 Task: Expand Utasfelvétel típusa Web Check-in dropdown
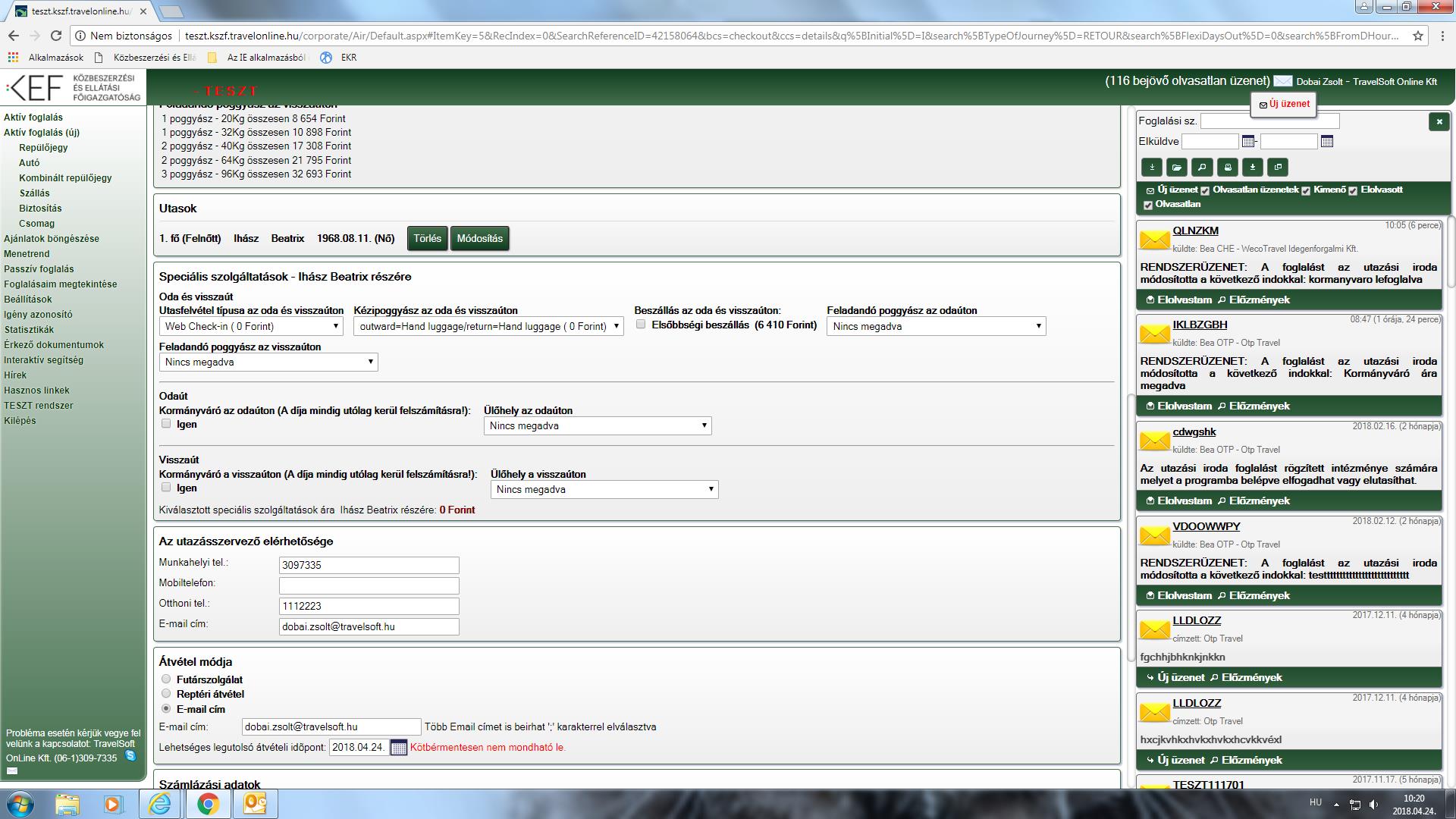pyautogui.click(x=251, y=326)
